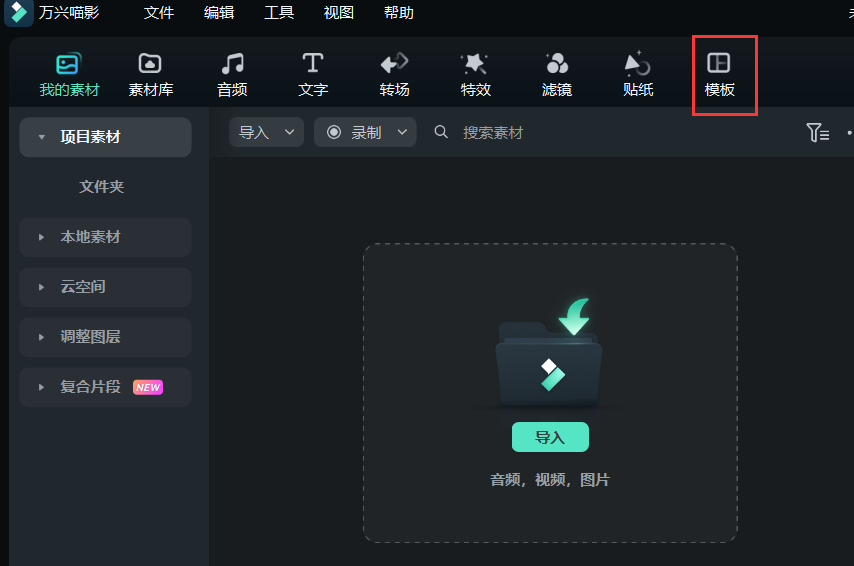Expand the 调整图层 section

tap(105, 337)
